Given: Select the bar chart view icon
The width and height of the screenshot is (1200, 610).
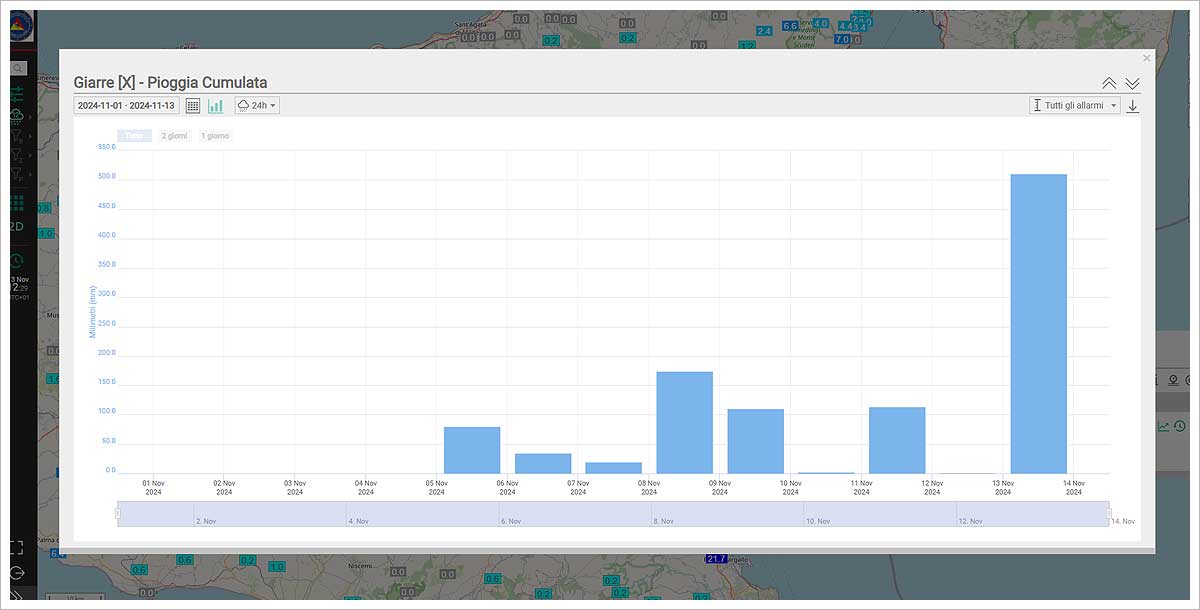Looking at the screenshot, I should [x=216, y=105].
